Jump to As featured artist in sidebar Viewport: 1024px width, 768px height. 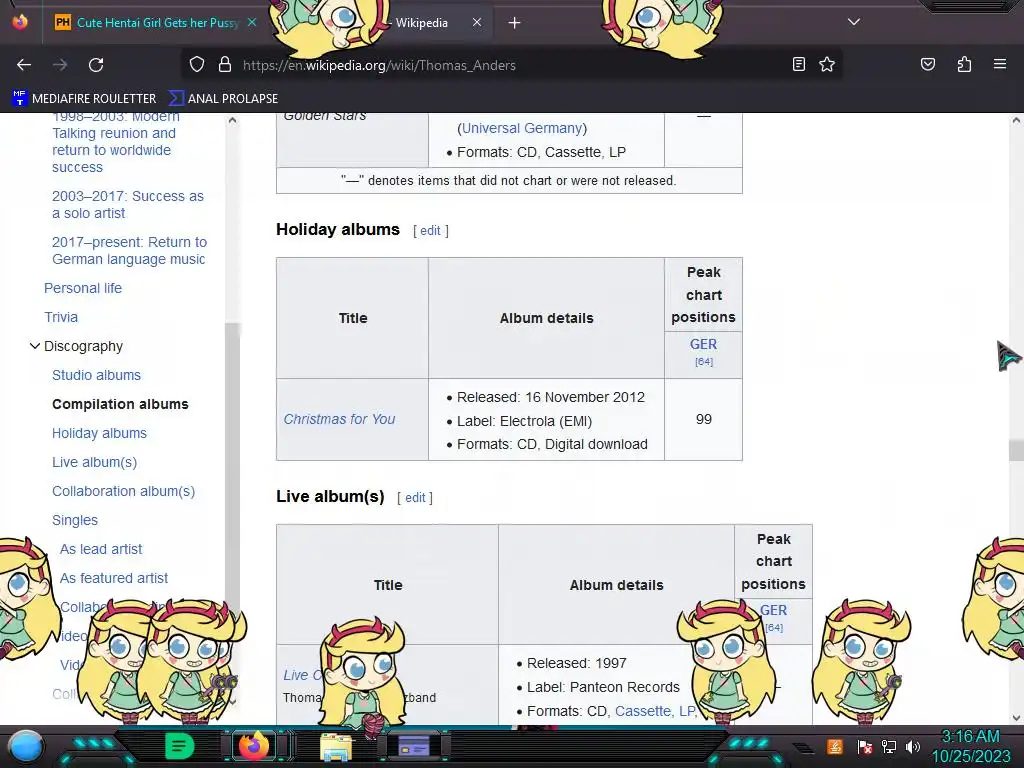114,578
